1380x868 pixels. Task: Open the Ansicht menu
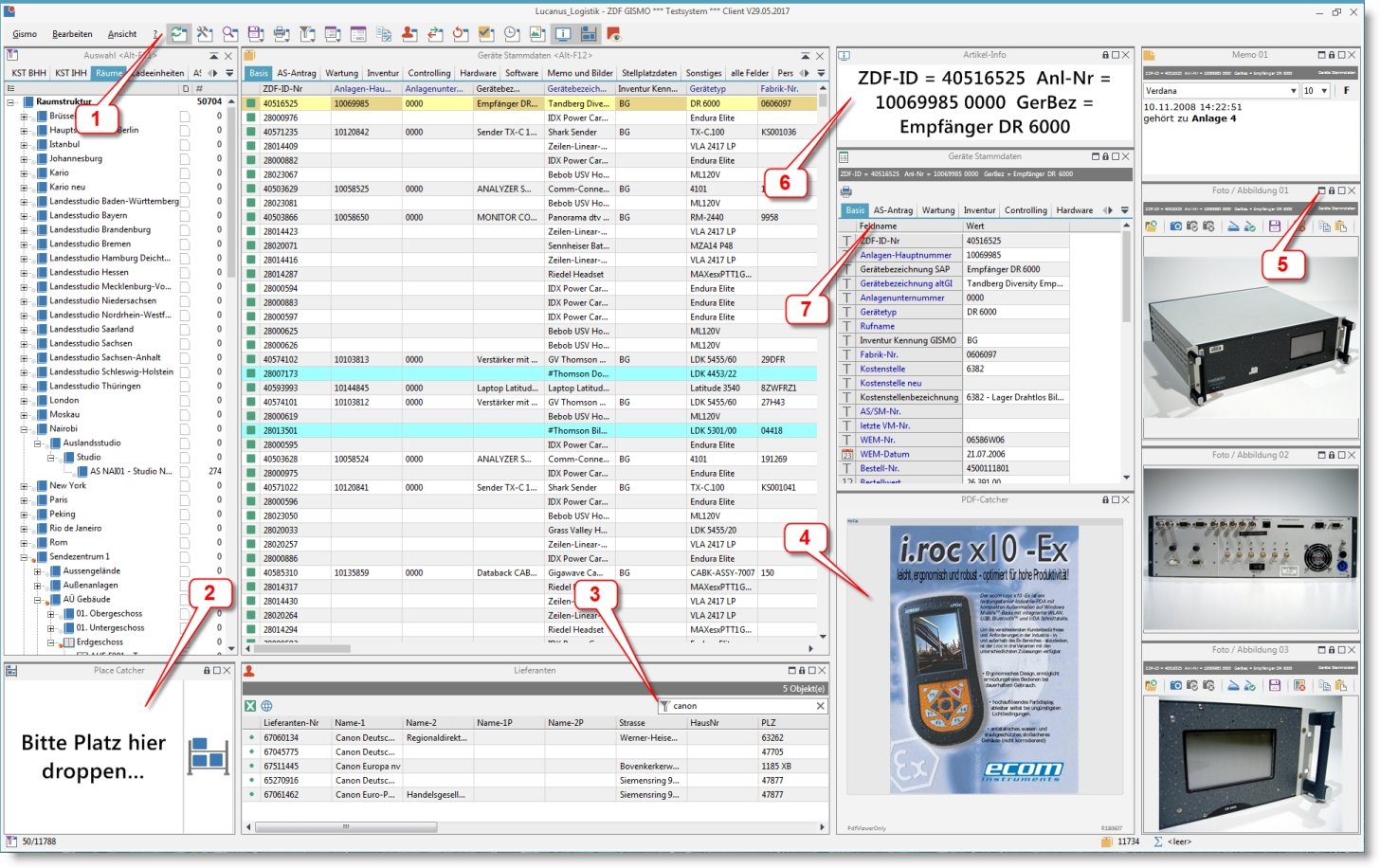click(122, 34)
